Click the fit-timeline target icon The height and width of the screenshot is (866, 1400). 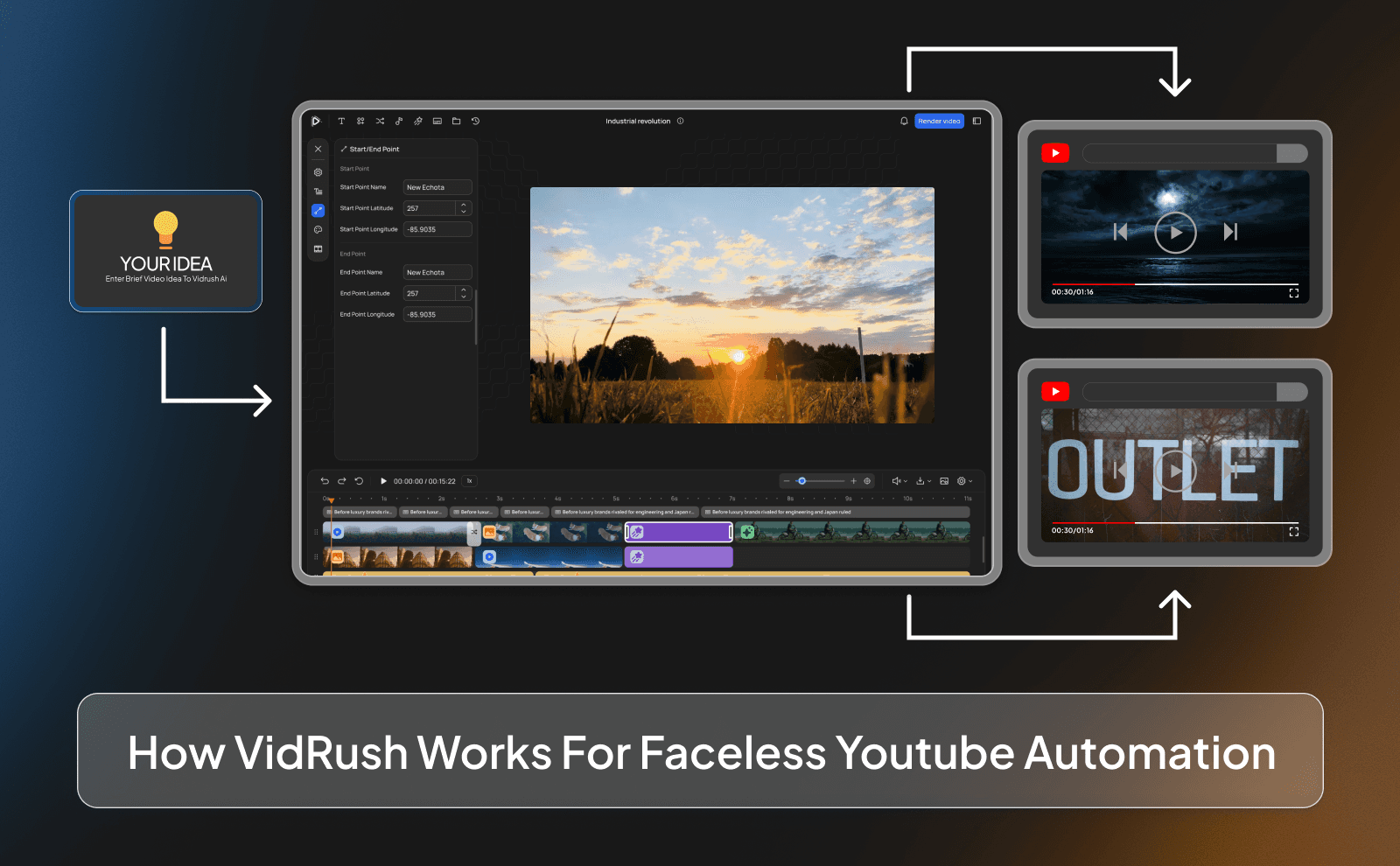pos(867,481)
